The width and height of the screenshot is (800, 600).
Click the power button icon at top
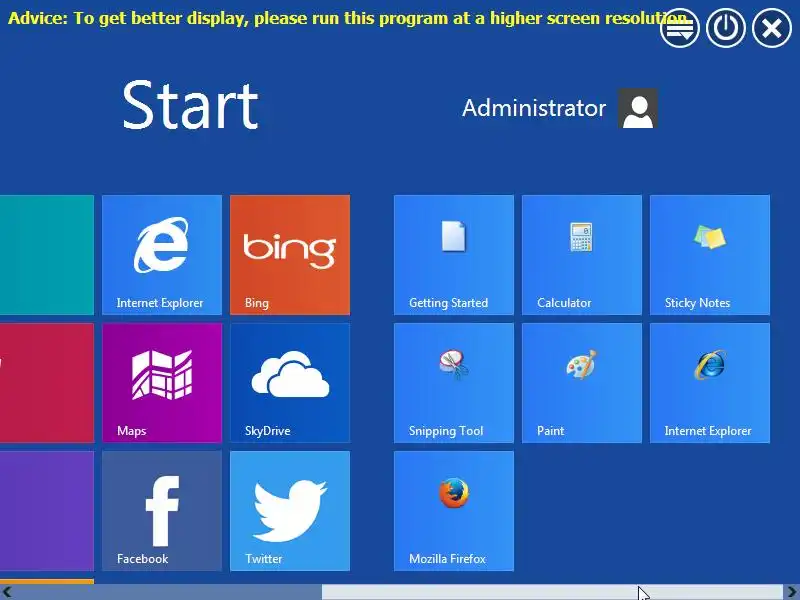pyautogui.click(x=726, y=28)
